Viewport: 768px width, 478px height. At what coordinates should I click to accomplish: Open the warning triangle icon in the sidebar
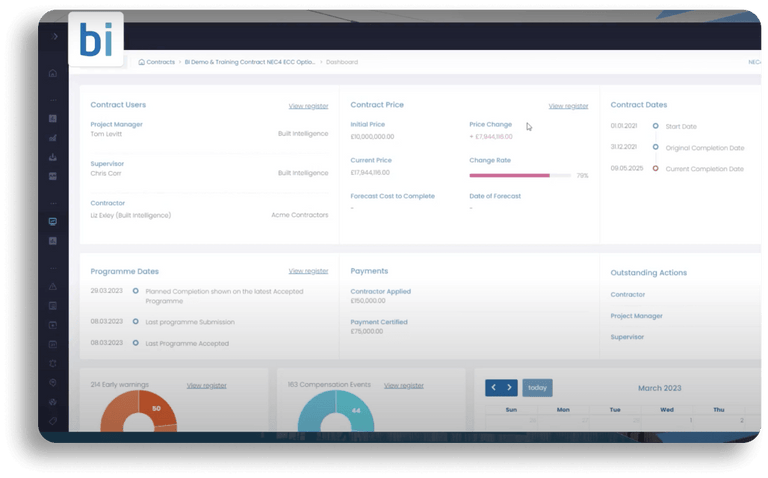pos(53,287)
